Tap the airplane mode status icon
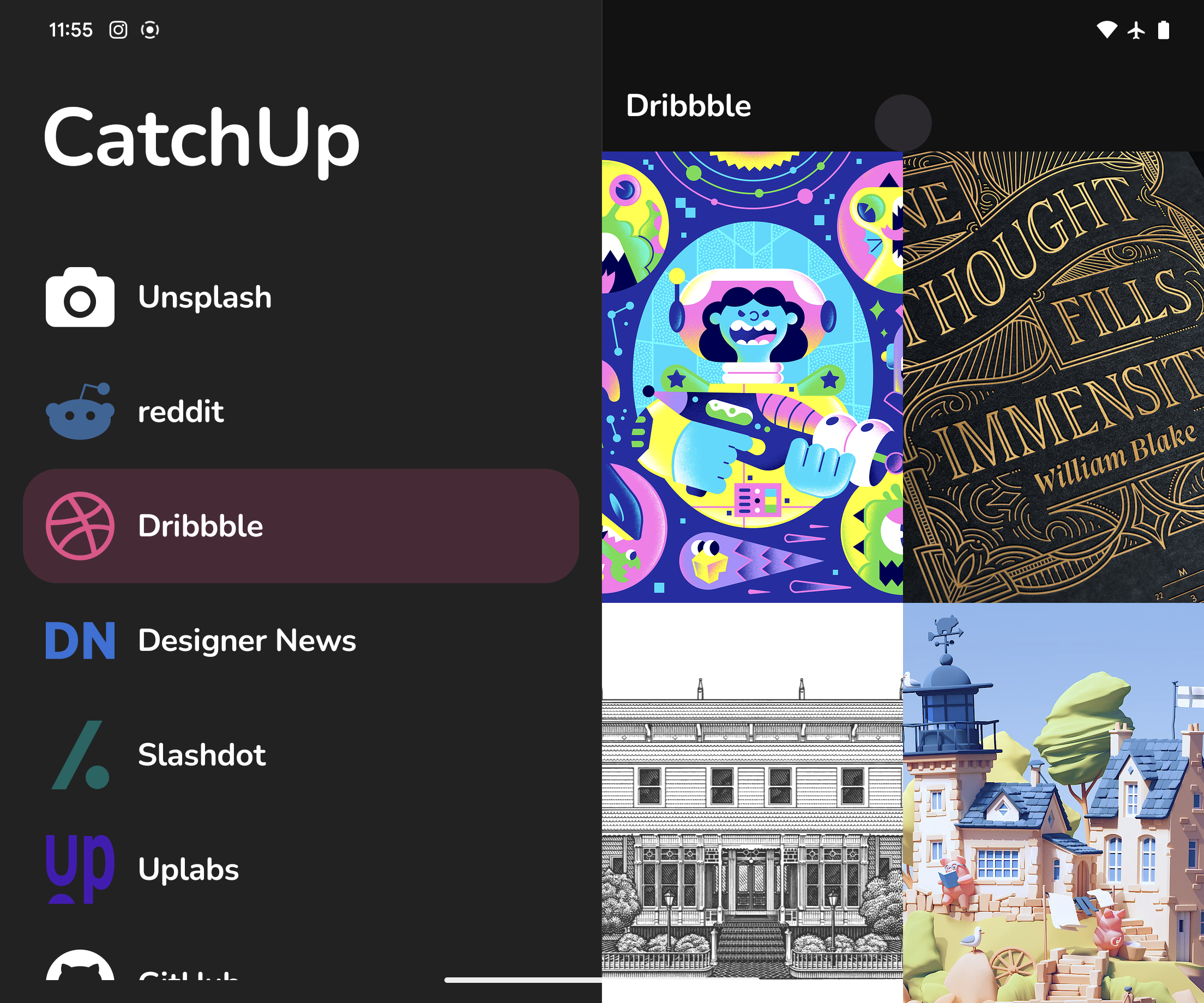Screen dimensions: 1204x1003 pyautogui.click(x=1136, y=30)
